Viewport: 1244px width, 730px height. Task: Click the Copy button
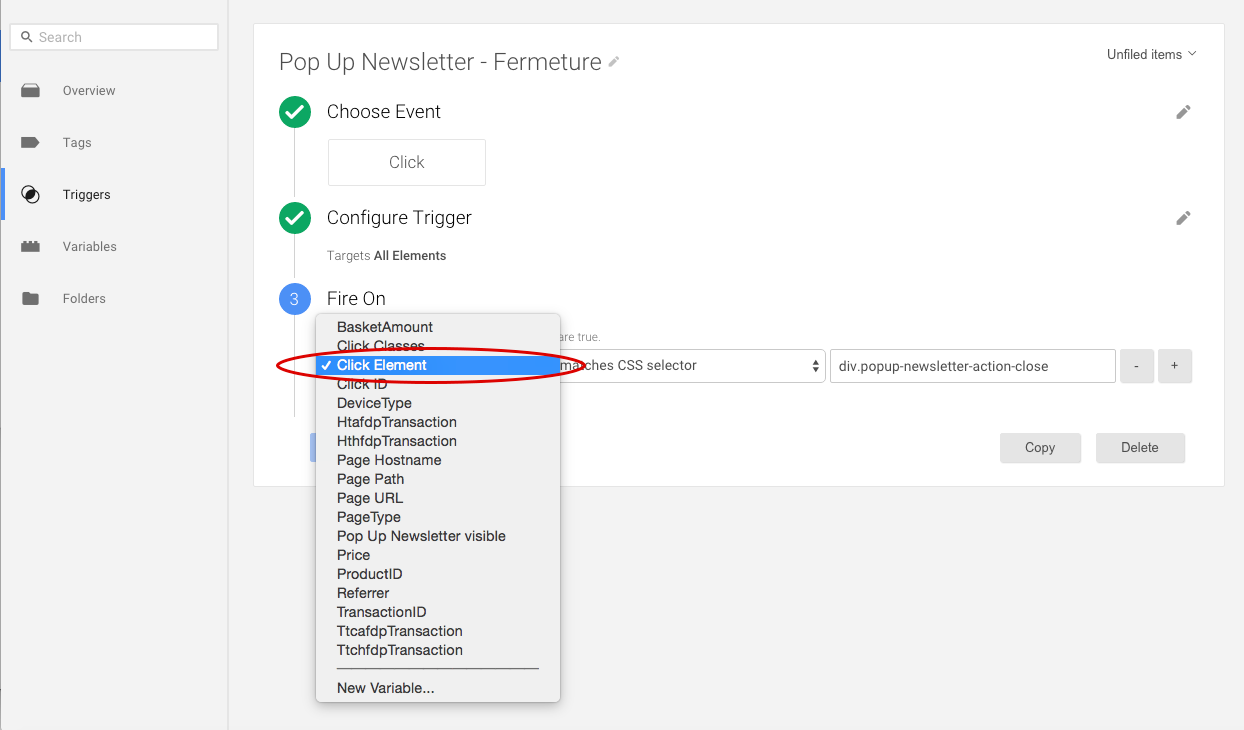pos(1040,448)
